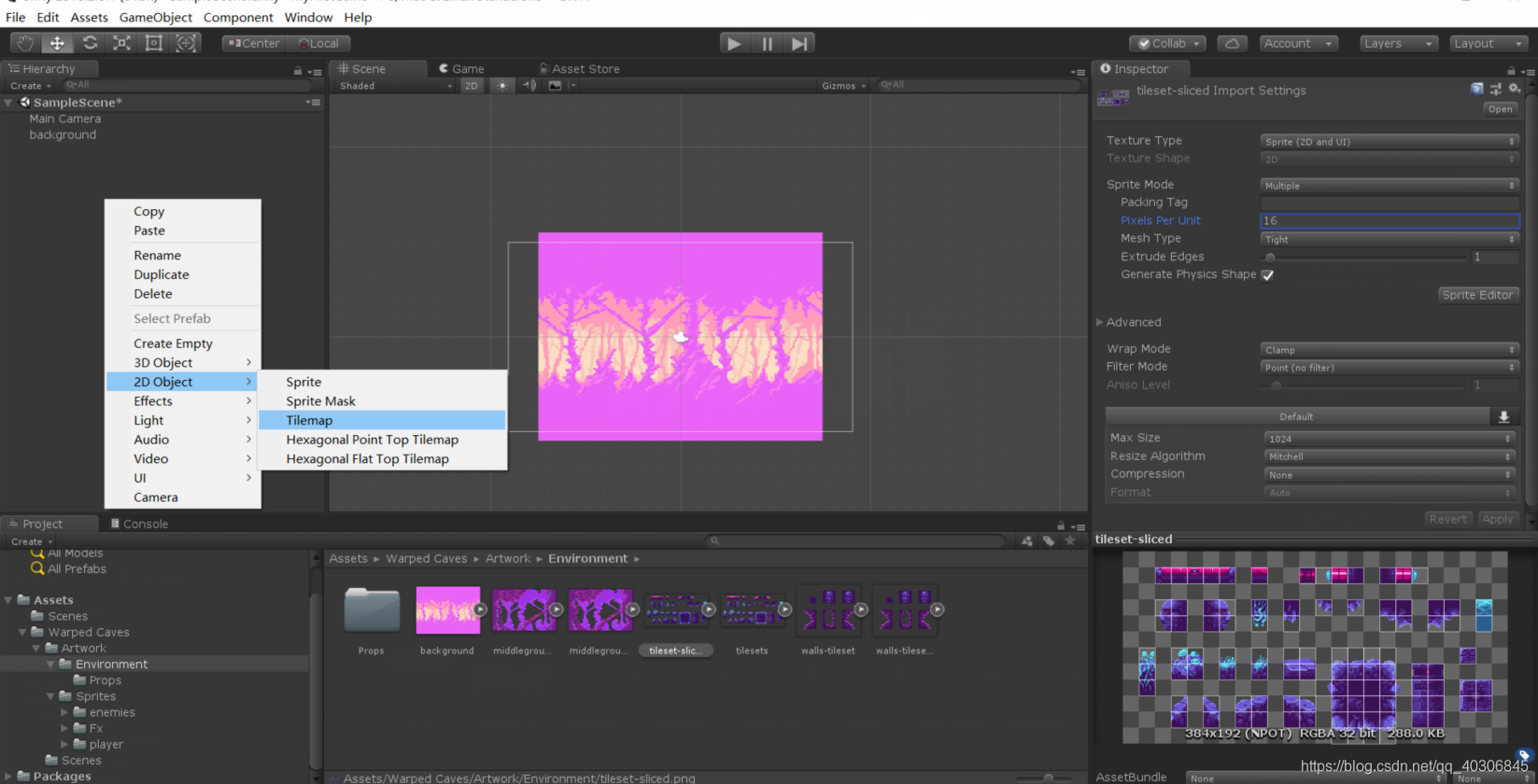This screenshot has height=784, width=1538.
Task: Toggle Center pivot mode
Action: pos(254,43)
